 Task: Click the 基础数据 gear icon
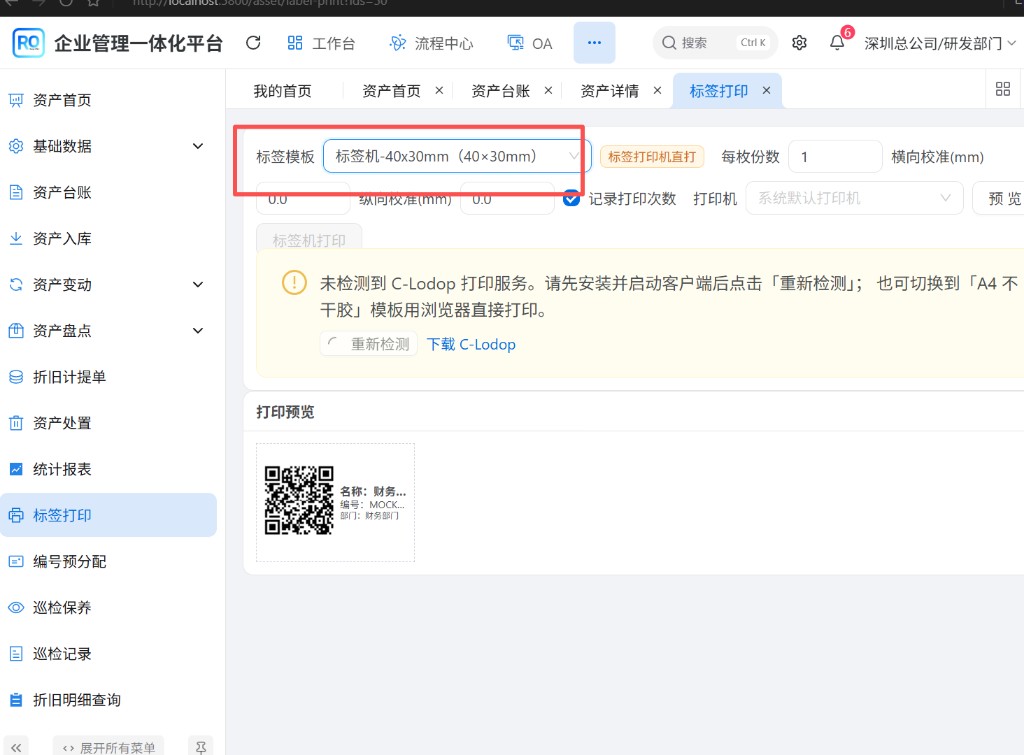click(x=16, y=146)
